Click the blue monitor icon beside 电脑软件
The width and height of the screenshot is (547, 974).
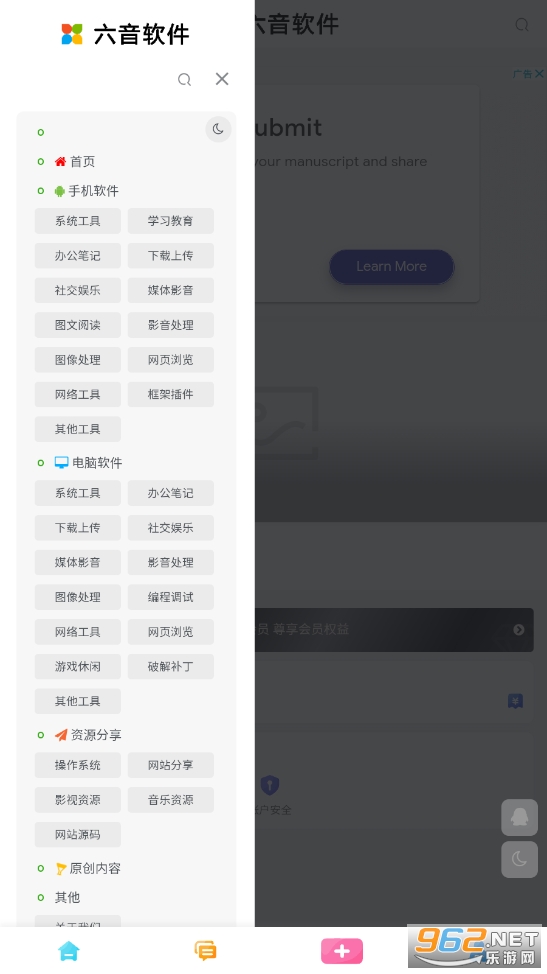(x=61, y=463)
